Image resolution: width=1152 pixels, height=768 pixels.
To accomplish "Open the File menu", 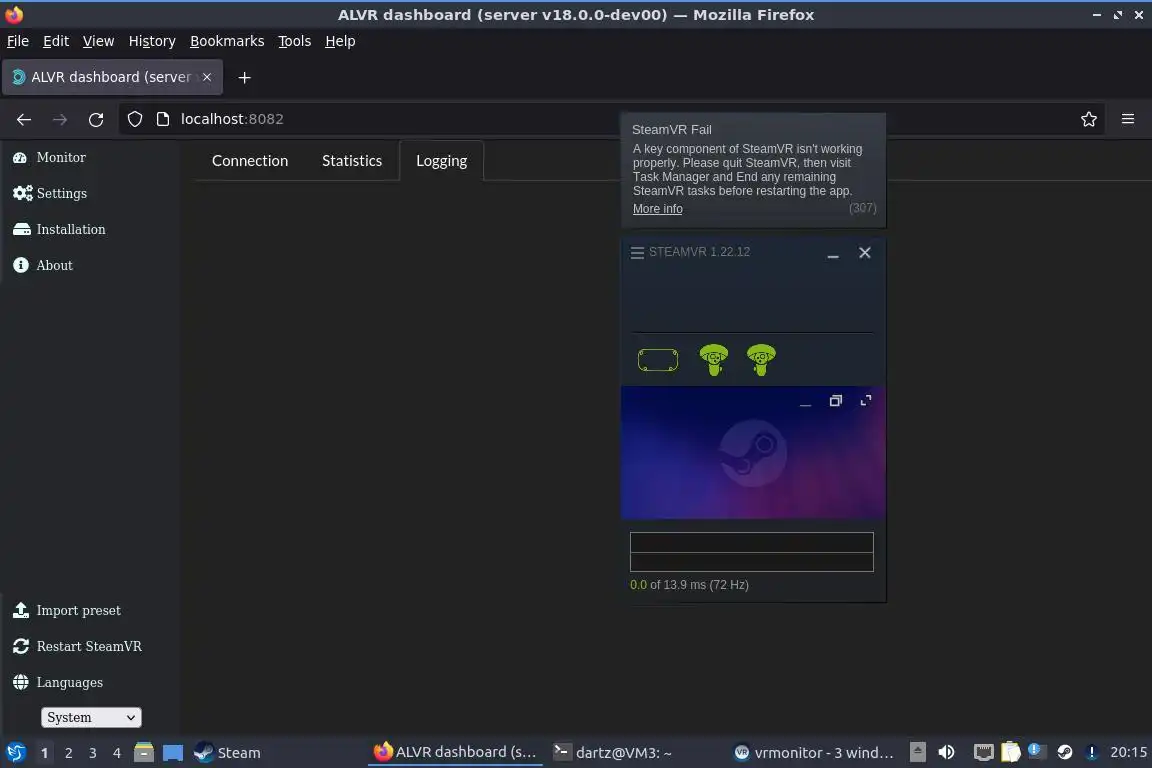I will pos(18,41).
